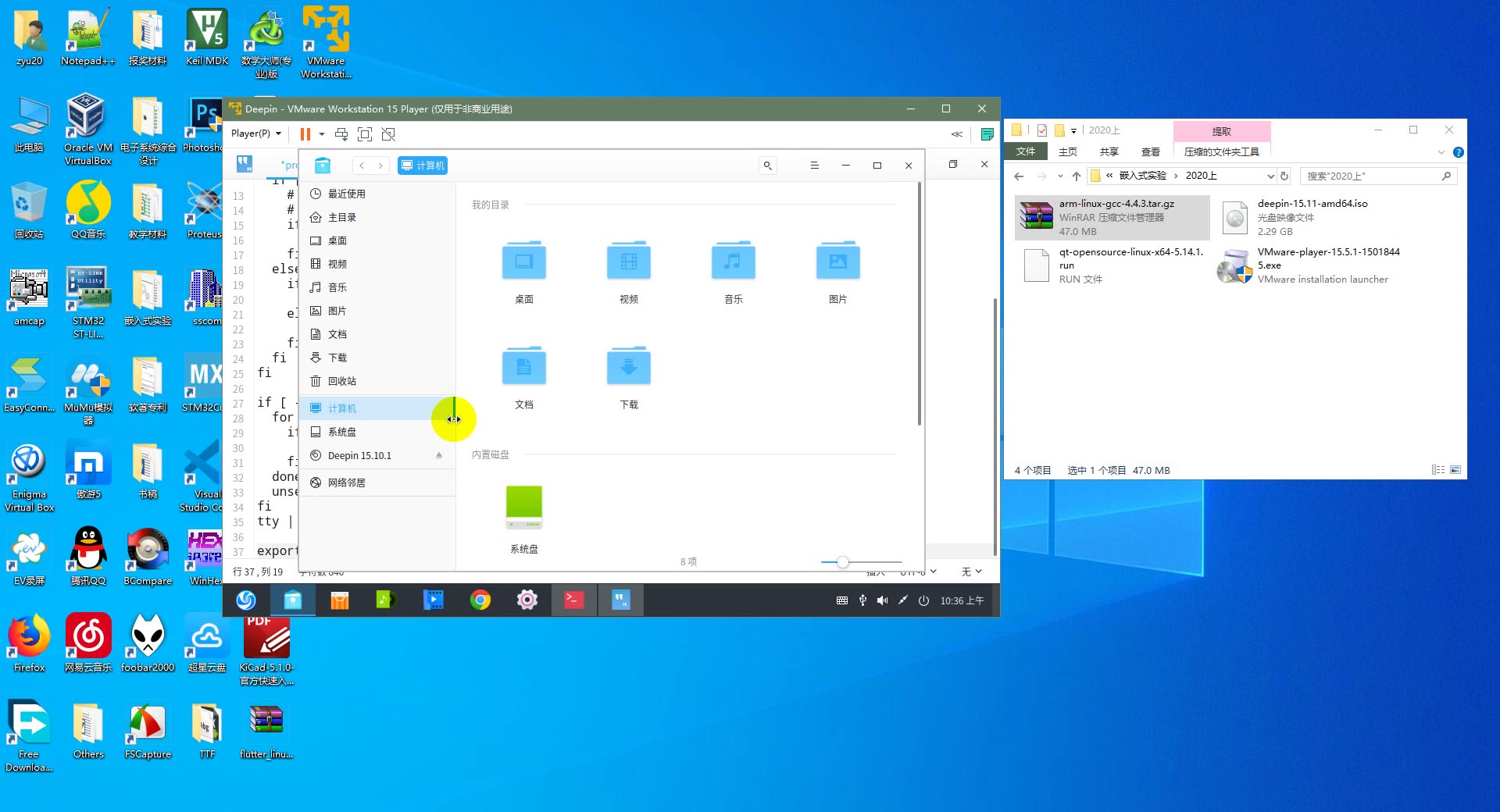
Task: Open Deepin control center gear in dock
Action: click(x=527, y=600)
